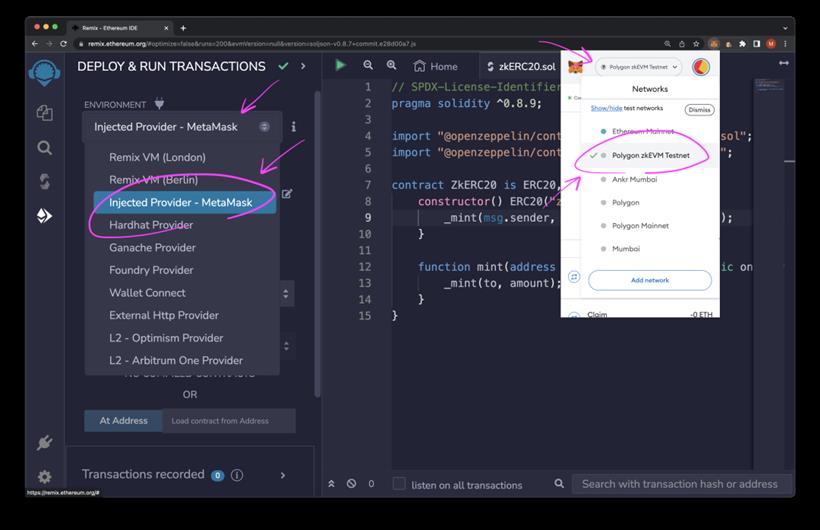Select Injected Provider - MetaMask option
820x530 pixels.
[185, 202]
